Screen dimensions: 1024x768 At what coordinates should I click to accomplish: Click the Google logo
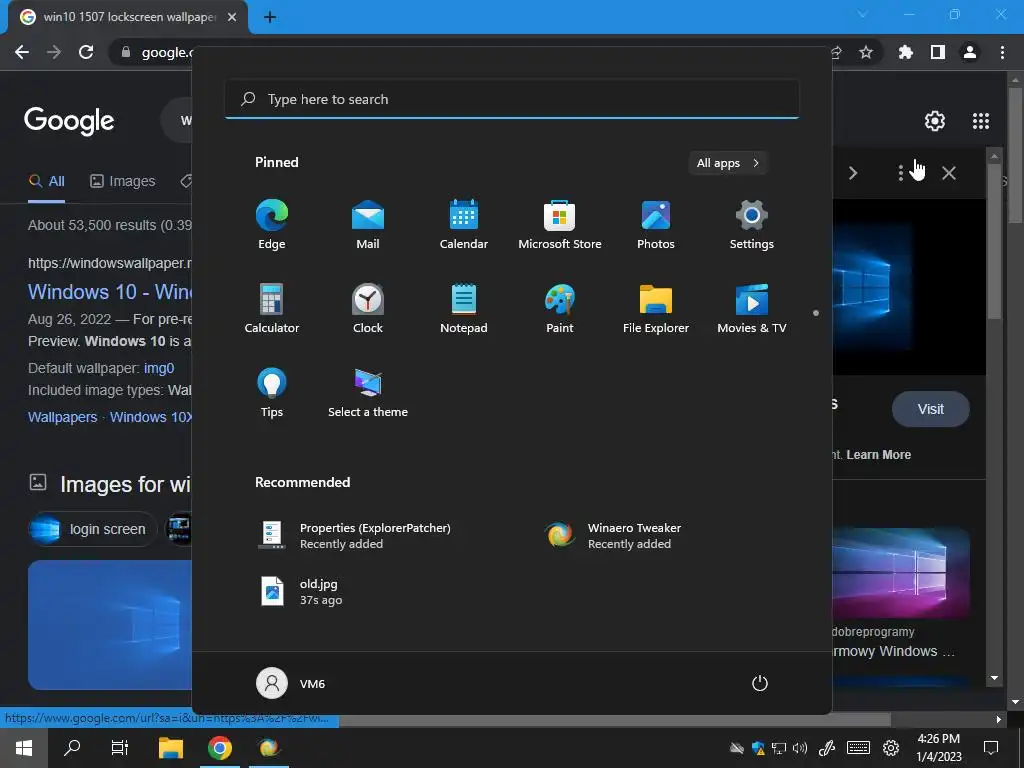click(x=69, y=121)
